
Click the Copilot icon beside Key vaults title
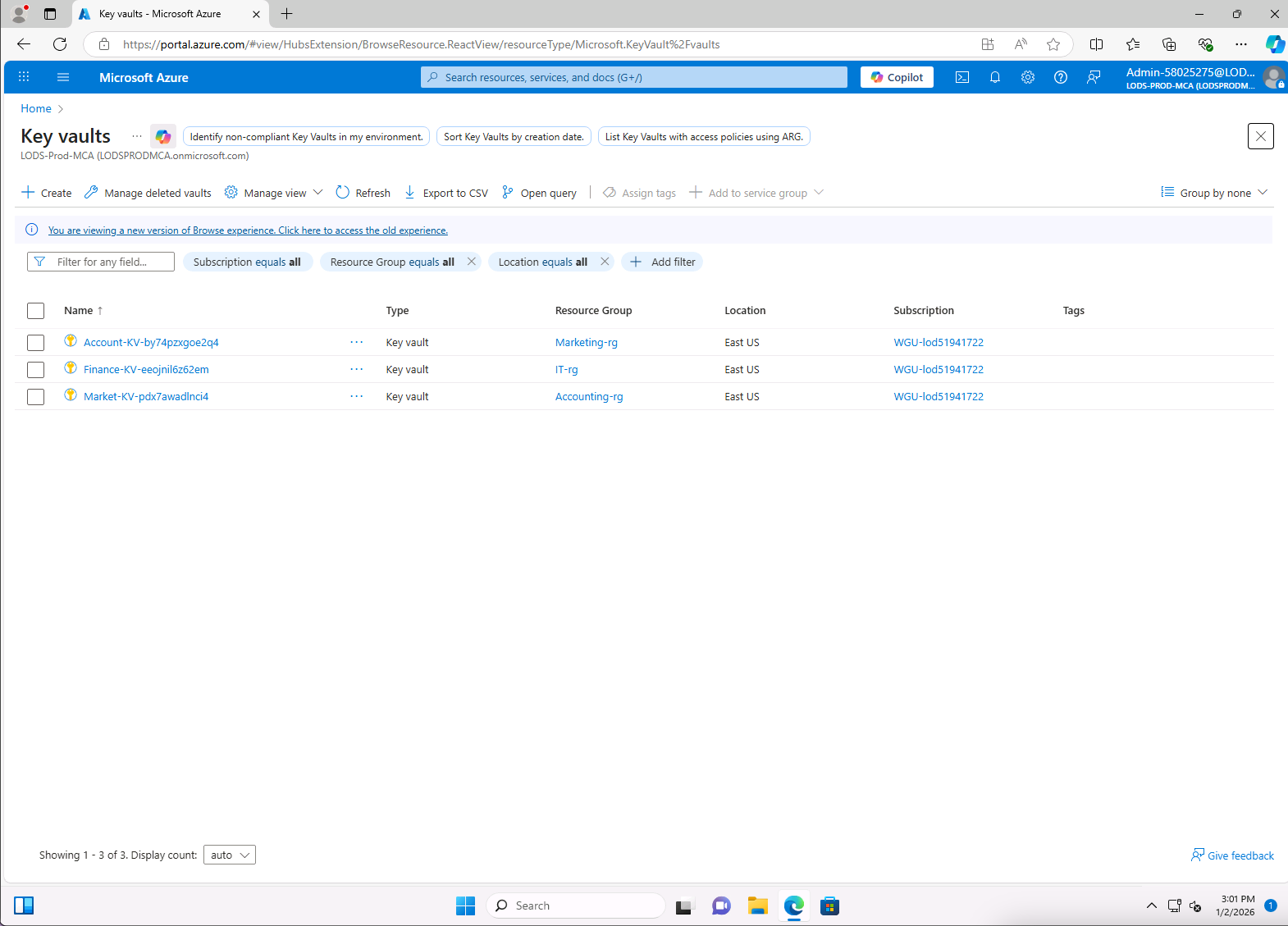163,136
